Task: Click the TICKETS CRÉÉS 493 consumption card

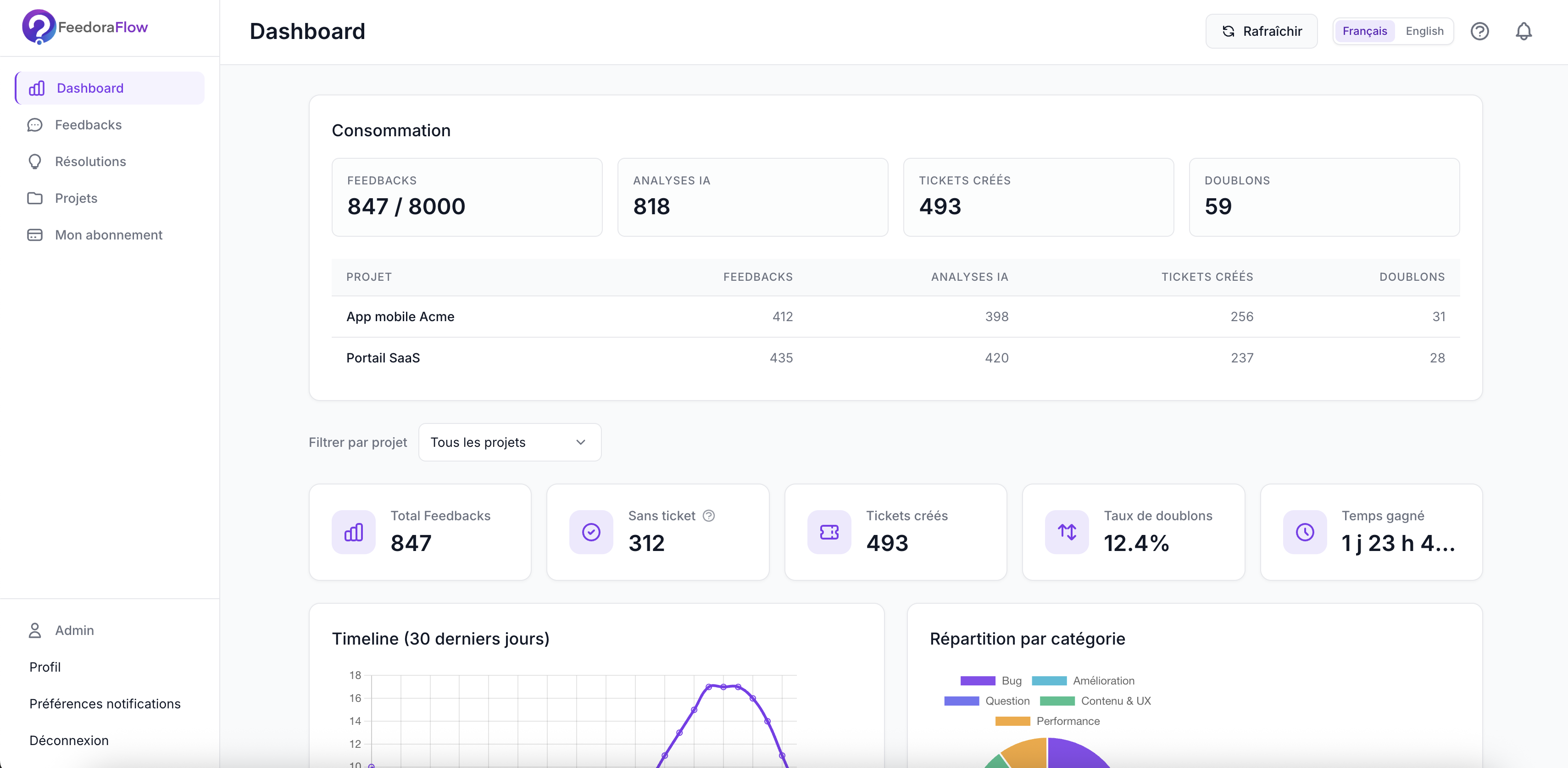Action: tap(1039, 197)
